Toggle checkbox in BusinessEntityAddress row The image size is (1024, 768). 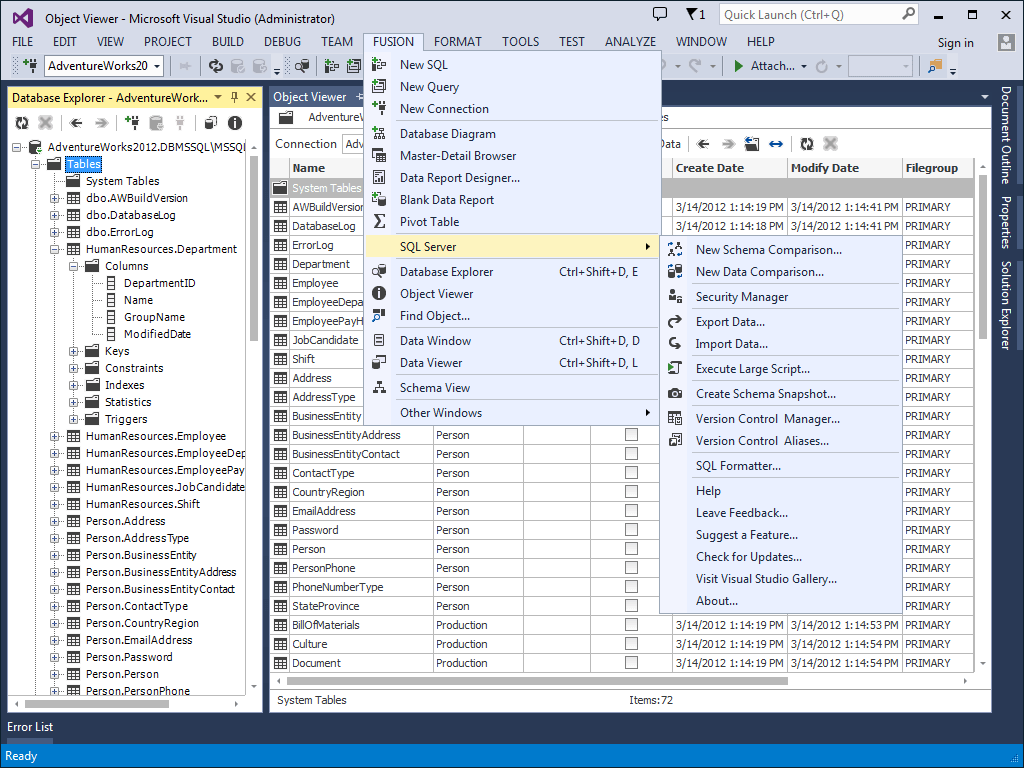pos(632,434)
